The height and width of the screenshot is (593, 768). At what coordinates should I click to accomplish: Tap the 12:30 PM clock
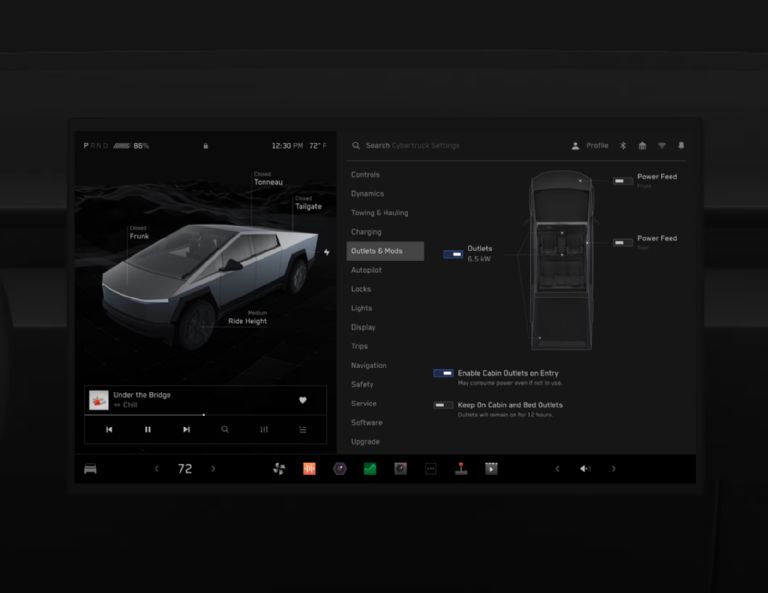(287, 145)
